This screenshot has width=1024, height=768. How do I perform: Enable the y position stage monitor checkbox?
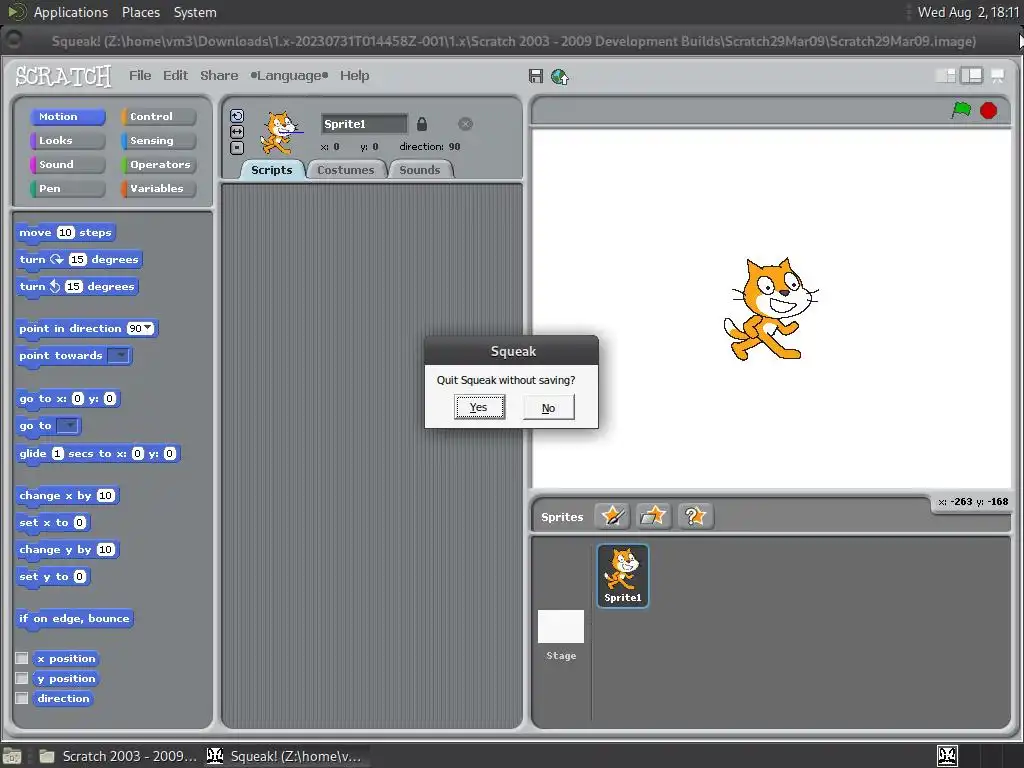pos(22,678)
